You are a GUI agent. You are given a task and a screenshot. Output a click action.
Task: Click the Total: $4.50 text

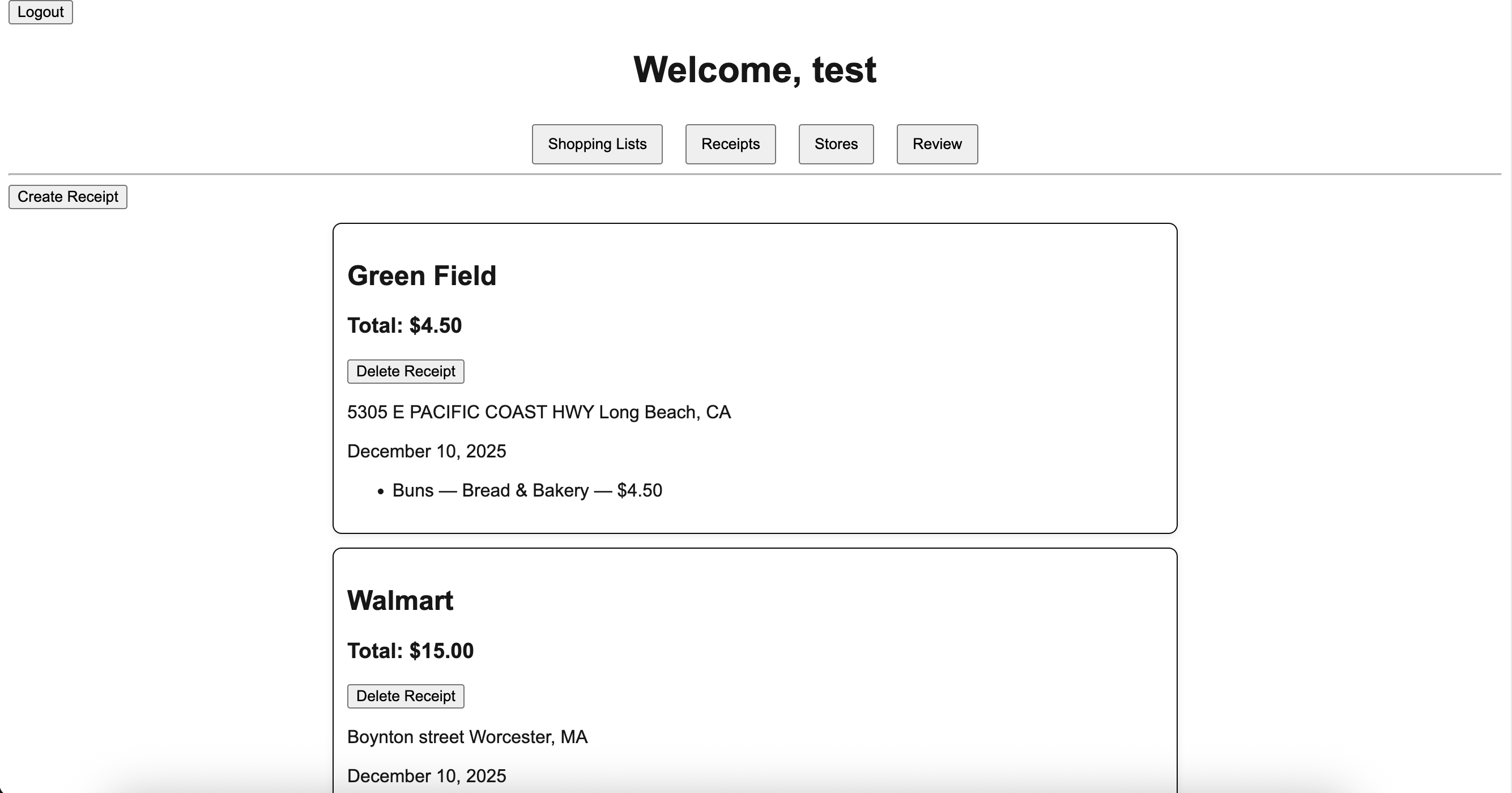pos(404,325)
